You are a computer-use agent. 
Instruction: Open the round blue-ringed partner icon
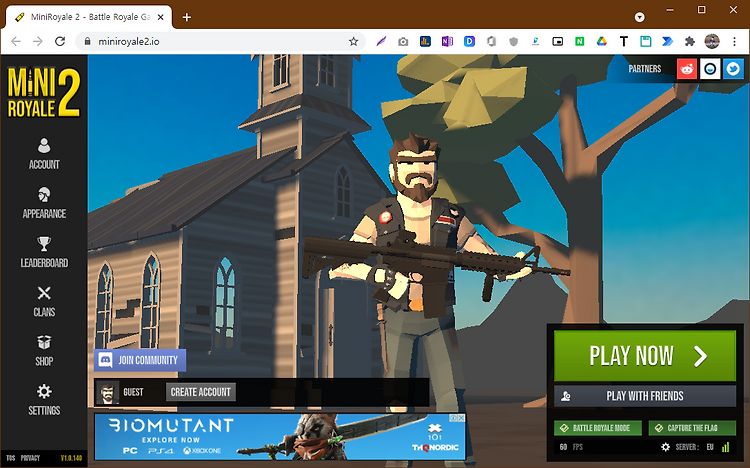point(710,69)
